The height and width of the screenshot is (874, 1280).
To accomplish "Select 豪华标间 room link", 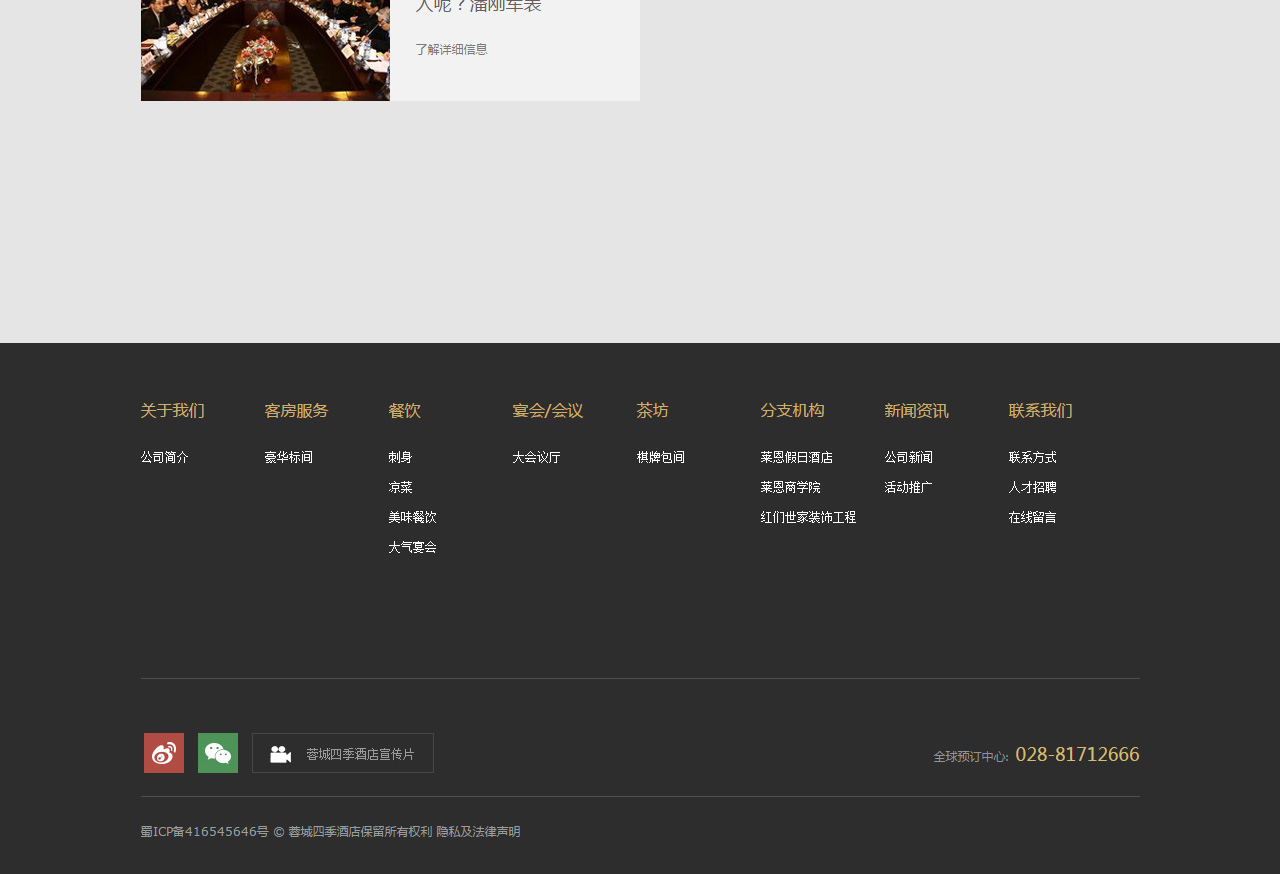I will click(x=288, y=457).
